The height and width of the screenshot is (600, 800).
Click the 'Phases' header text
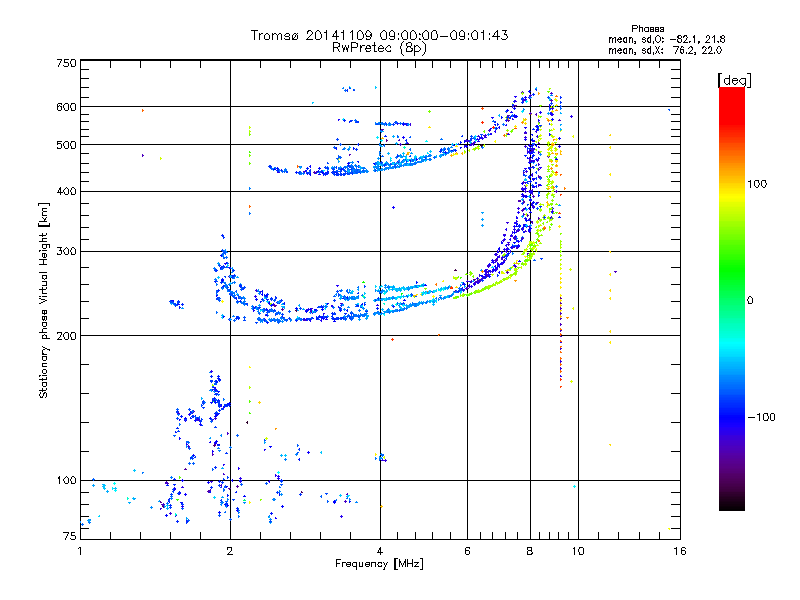pyautogui.click(x=647, y=29)
